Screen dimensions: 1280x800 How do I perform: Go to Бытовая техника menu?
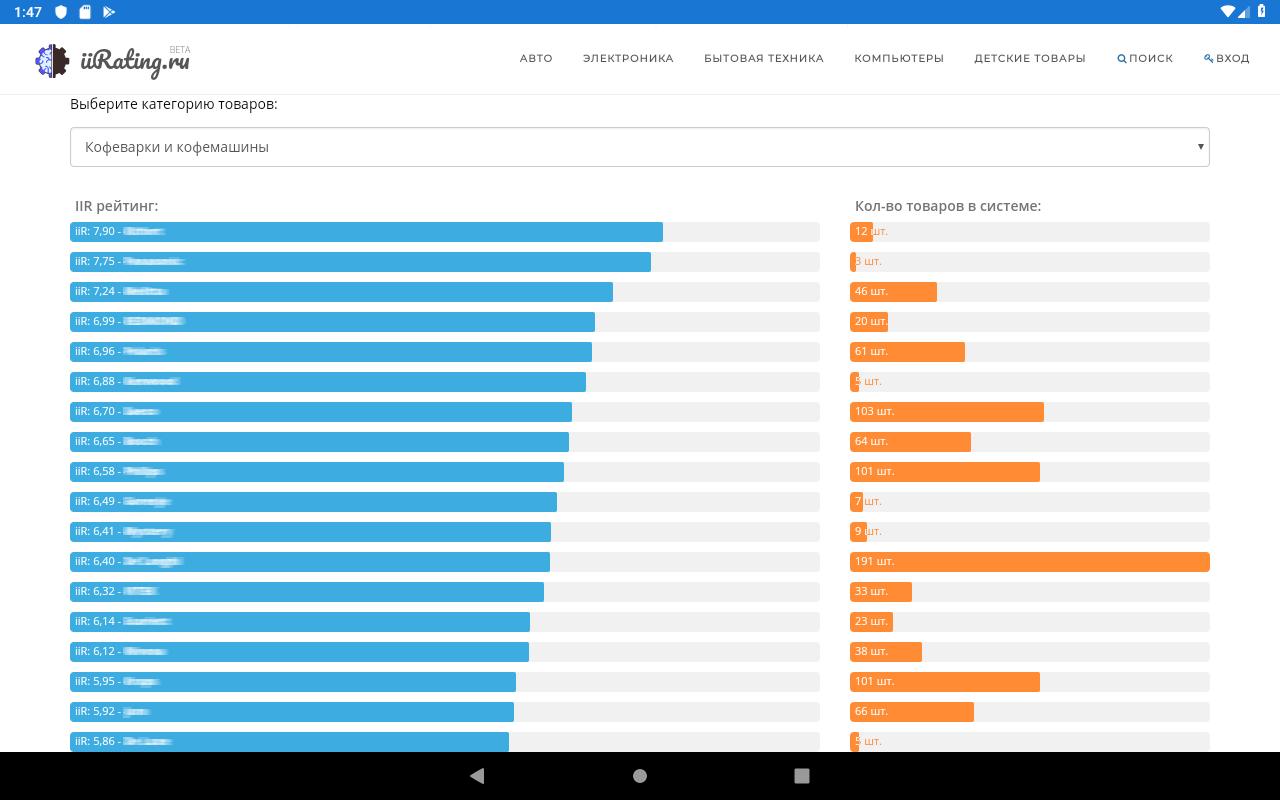[764, 59]
